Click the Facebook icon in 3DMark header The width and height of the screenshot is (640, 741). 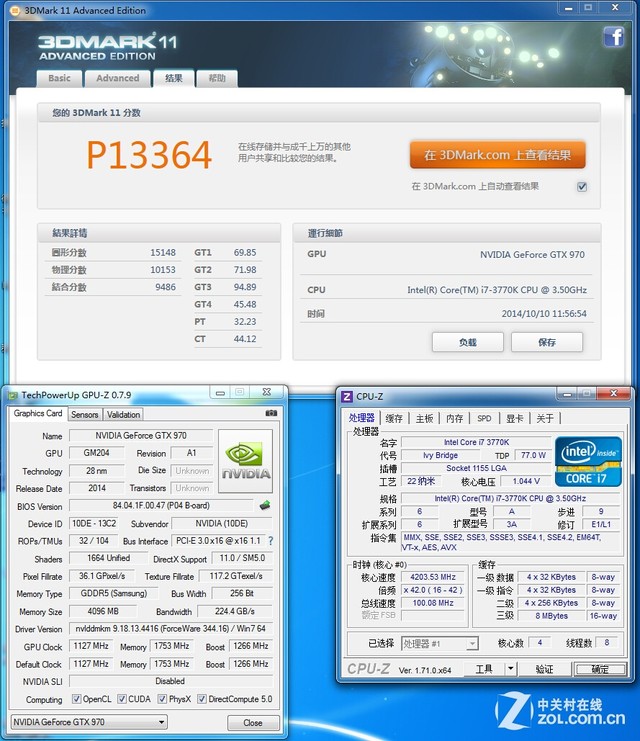(x=614, y=36)
